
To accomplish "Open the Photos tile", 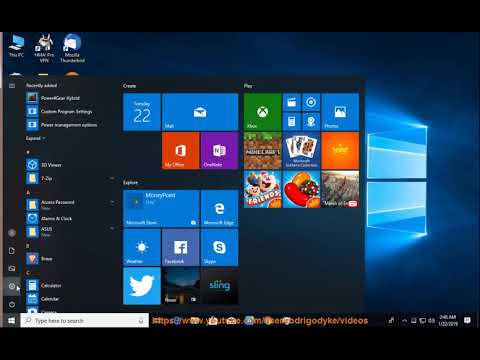I will pos(340,112).
